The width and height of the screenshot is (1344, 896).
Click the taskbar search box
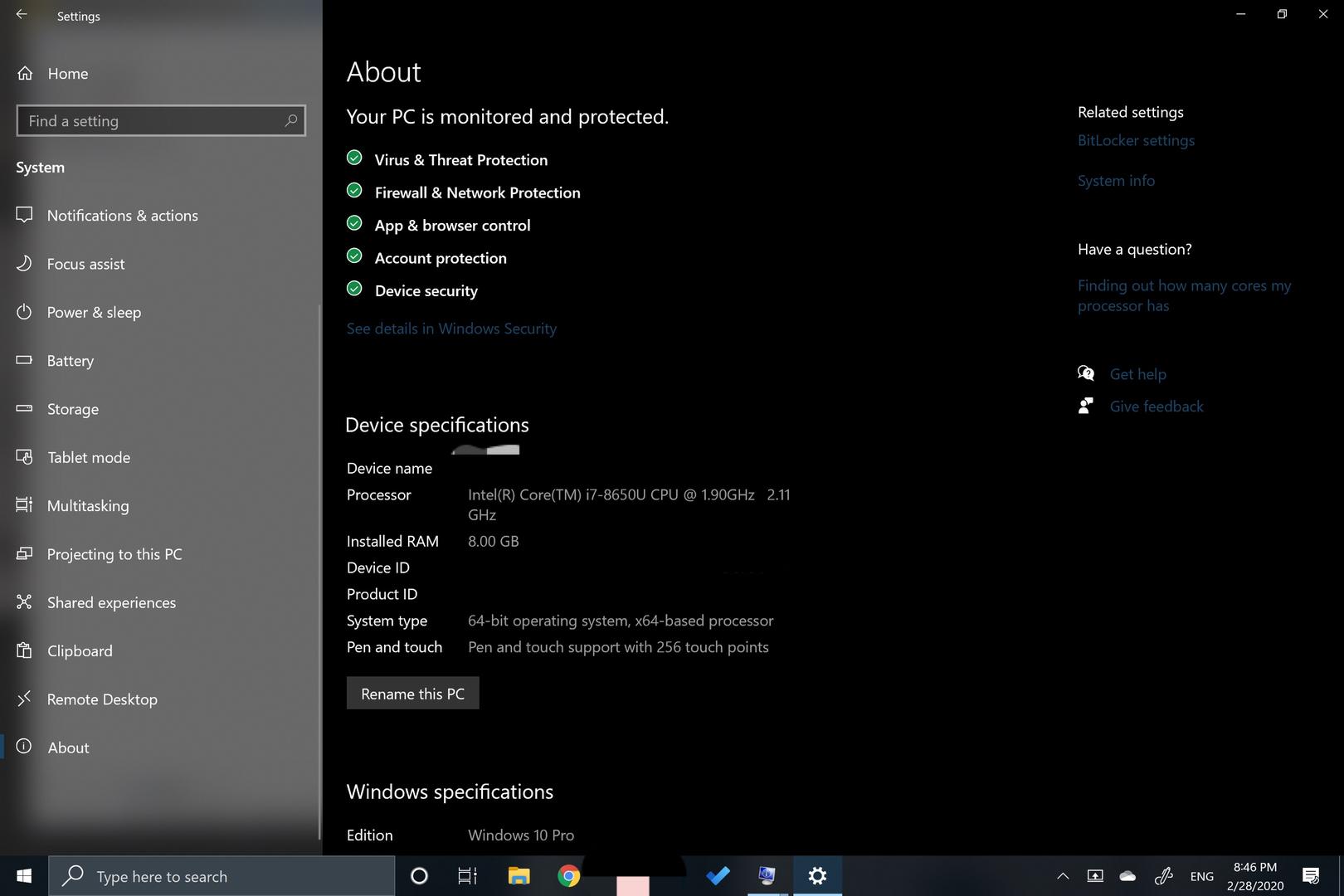click(x=222, y=876)
